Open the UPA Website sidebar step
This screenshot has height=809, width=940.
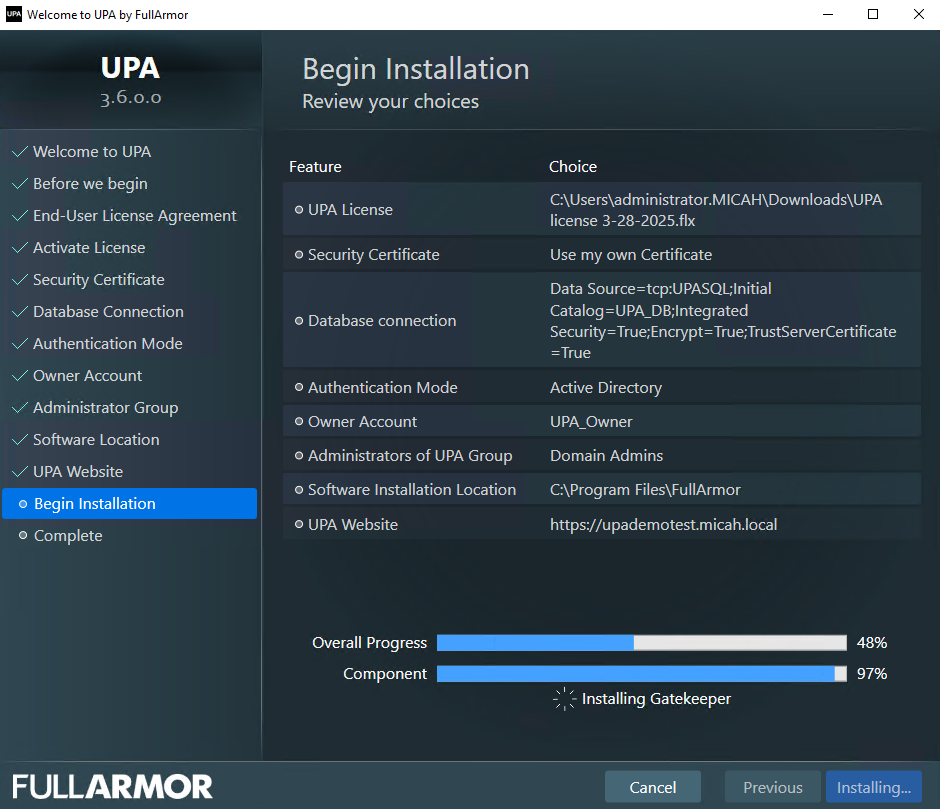coord(77,472)
